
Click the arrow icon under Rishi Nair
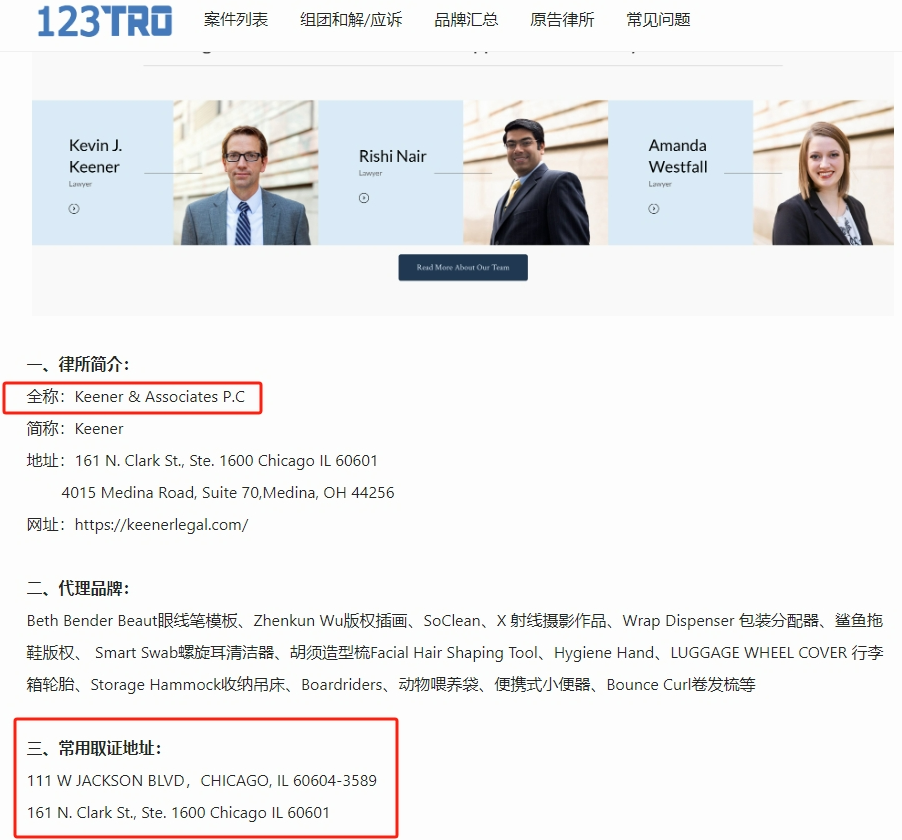coord(364,198)
